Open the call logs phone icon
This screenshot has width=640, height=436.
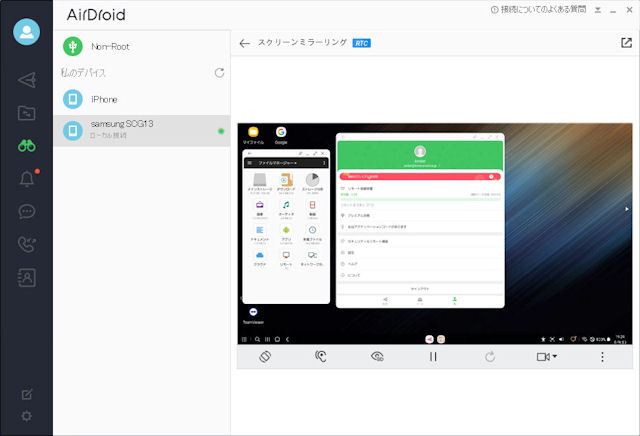tap(27, 245)
